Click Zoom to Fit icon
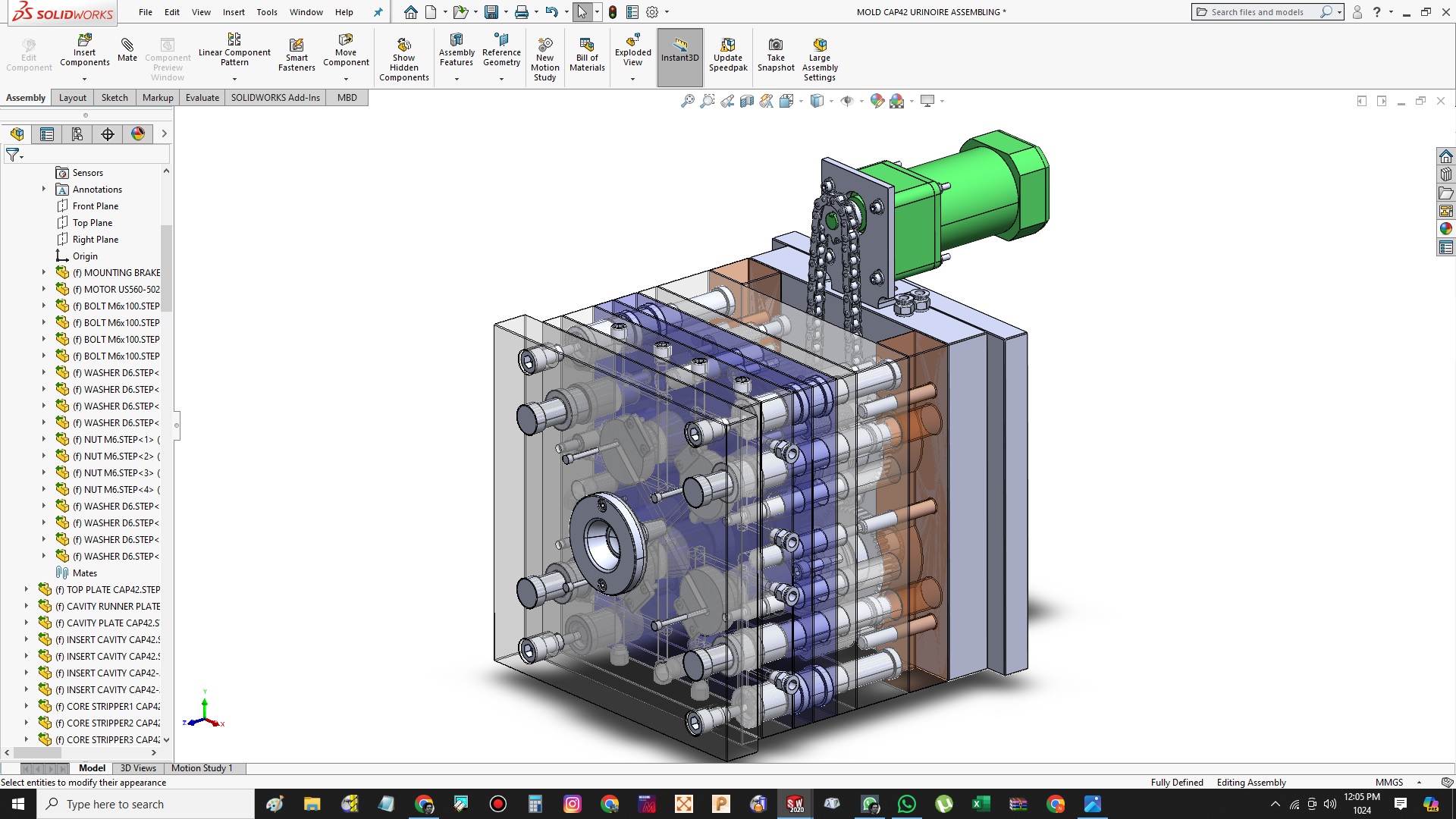Screen dimensions: 1456x819 (x=687, y=101)
